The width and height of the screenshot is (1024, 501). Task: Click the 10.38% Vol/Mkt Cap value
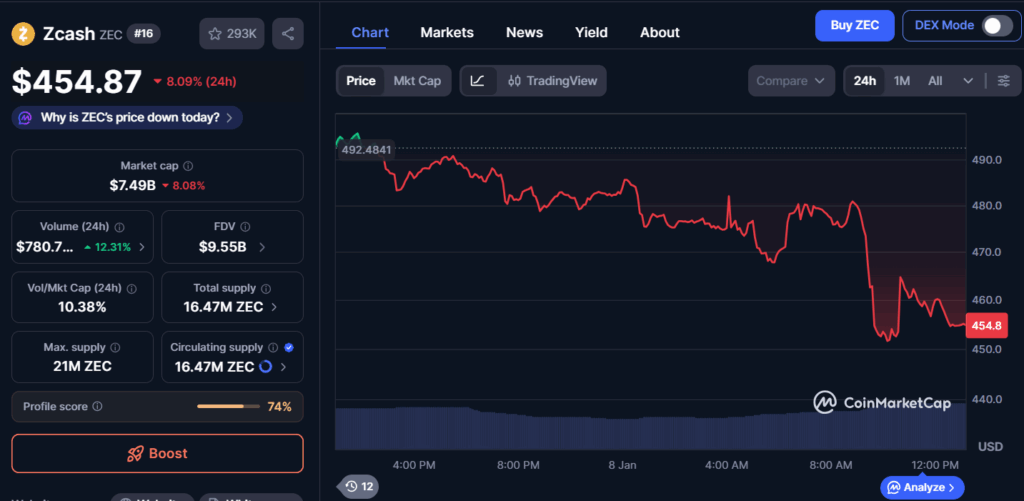(x=82, y=307)
